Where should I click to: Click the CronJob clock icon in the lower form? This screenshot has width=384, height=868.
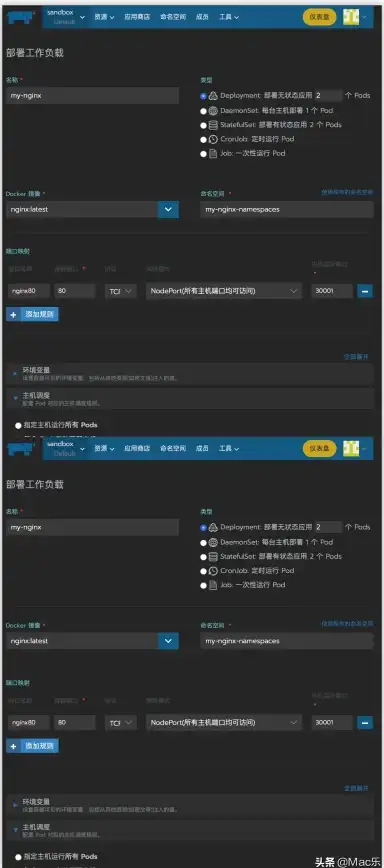click(x=214, y=571)
